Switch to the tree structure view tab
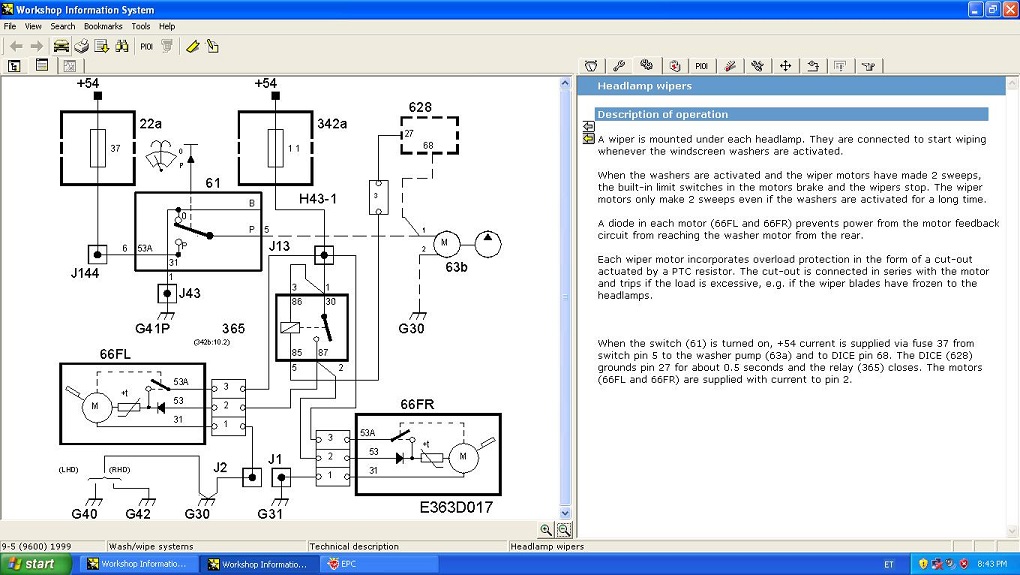 (x=14, y=66)
